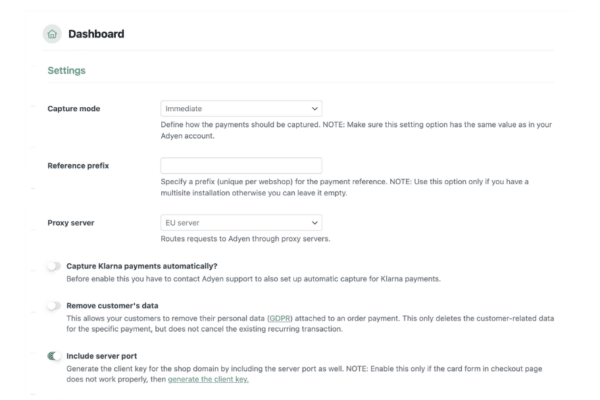Image resolution: width=600 pixels, height=400 pixels.
Task: Open the Proxy server dropdown showing EU server
Action: (240, 222)
